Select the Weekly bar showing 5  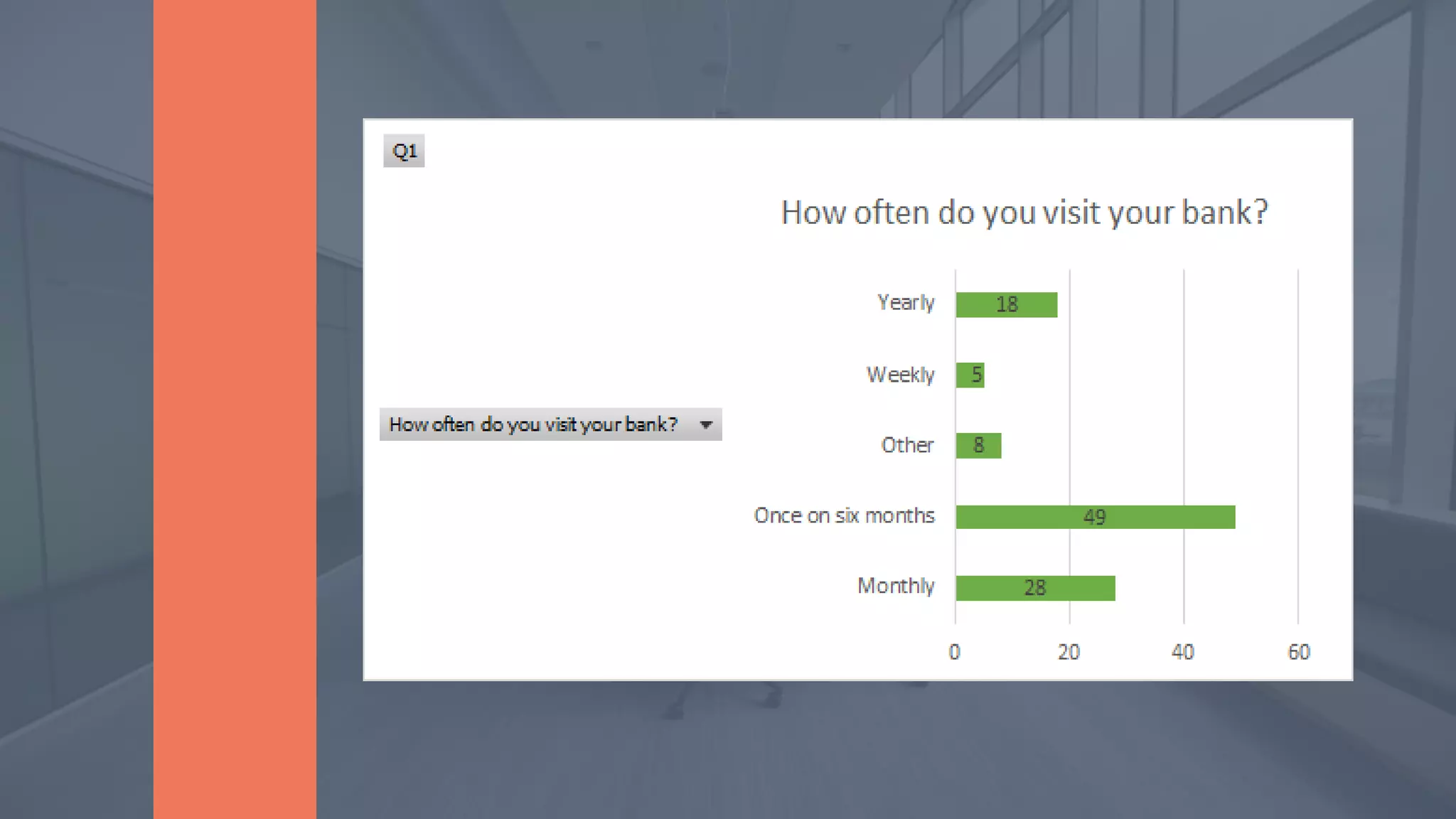[x=970, y=375]
